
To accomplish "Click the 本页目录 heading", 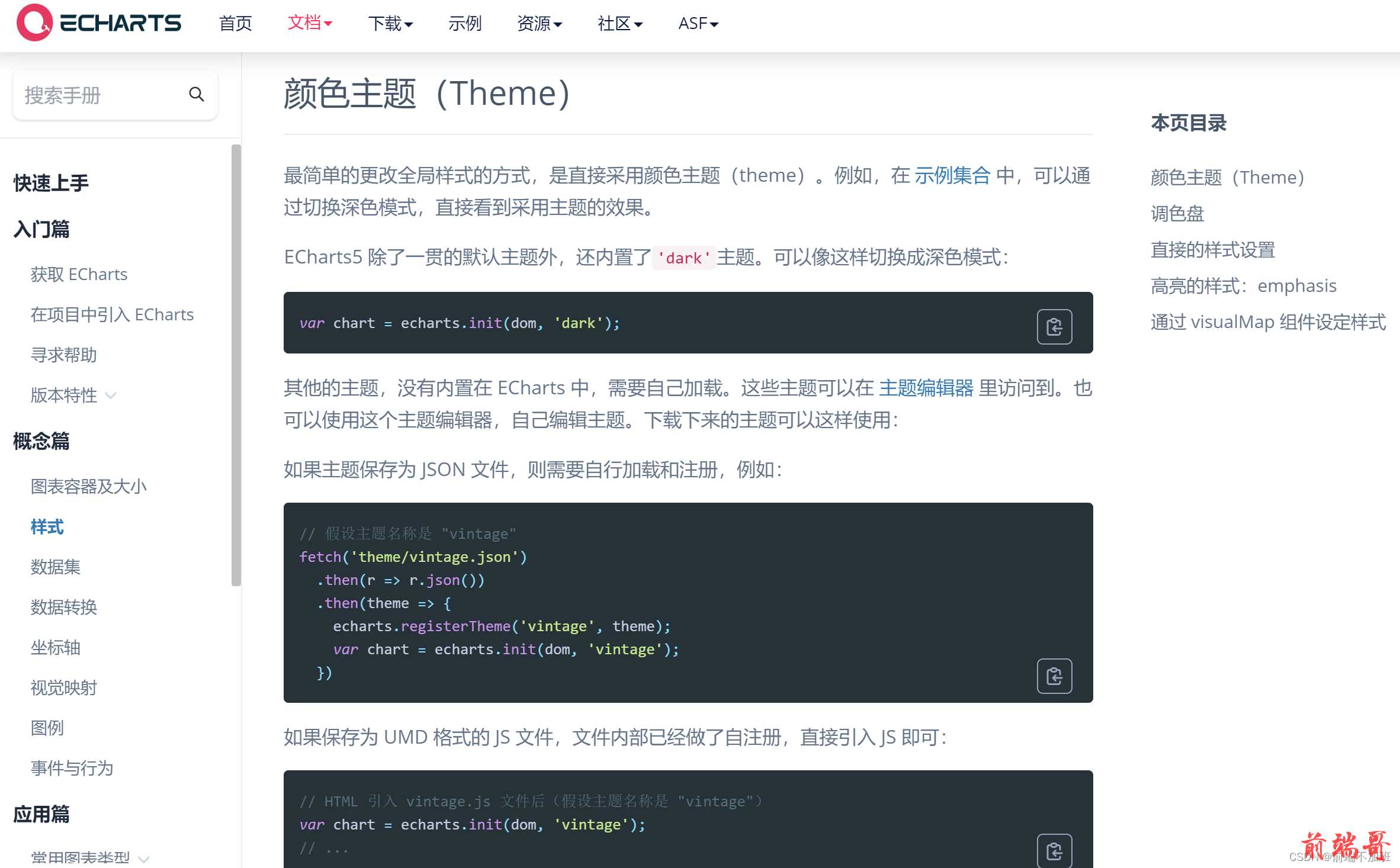I will [x=1189, y=123].
